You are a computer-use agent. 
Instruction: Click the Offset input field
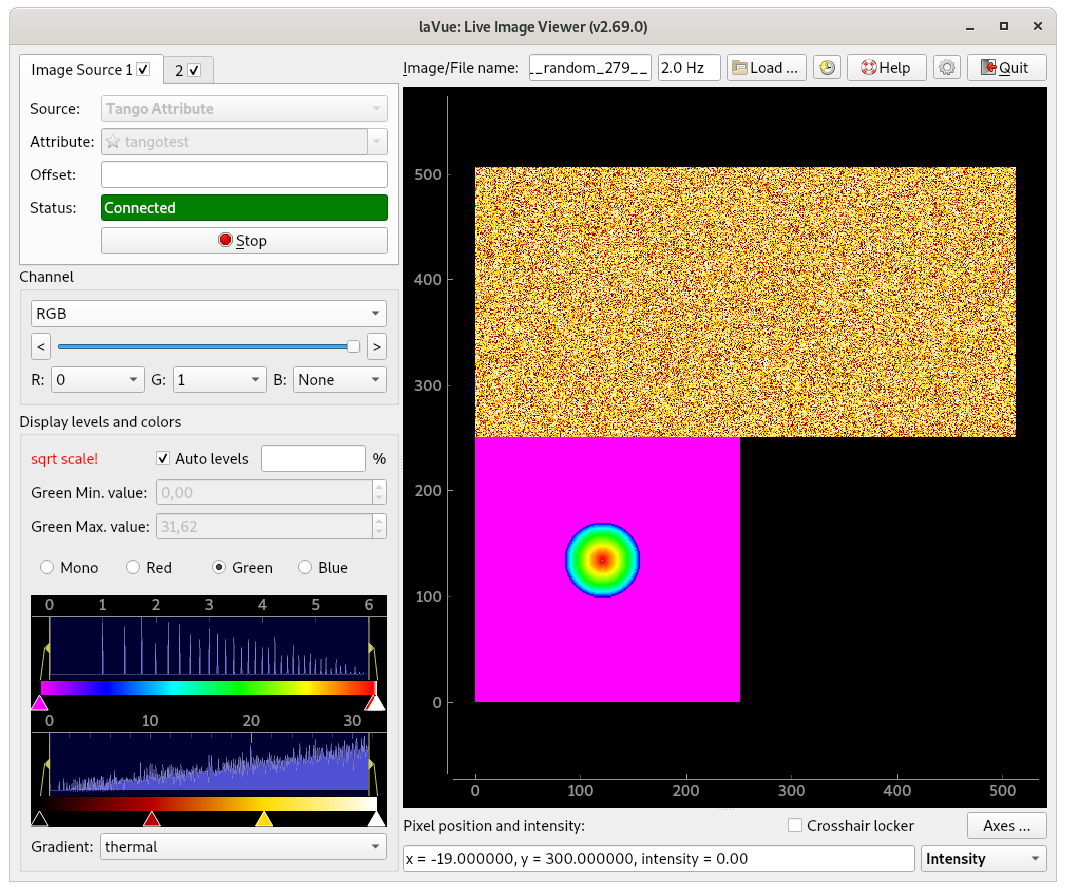(244, 175)
